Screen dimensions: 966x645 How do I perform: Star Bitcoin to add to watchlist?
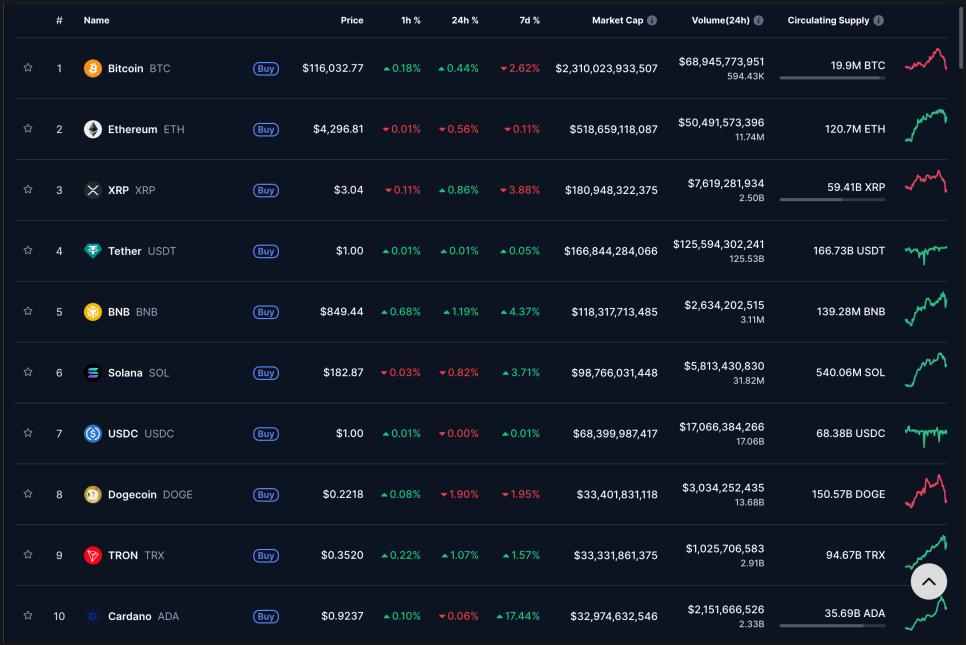point(28,68)
